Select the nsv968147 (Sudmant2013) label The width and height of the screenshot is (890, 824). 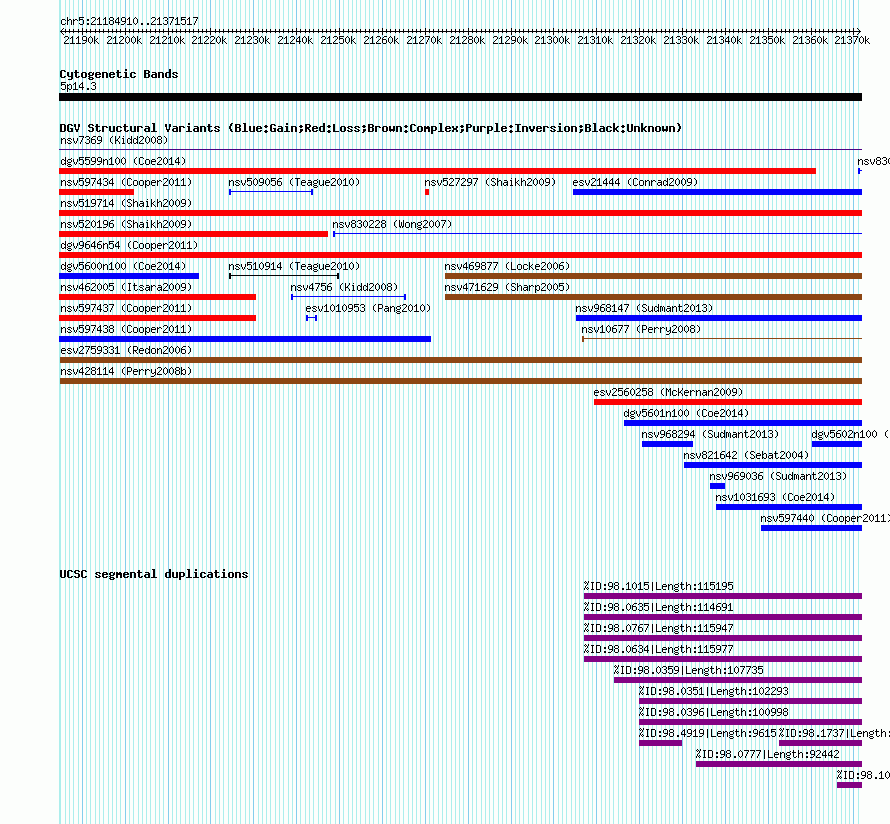pyautogui.click(x=644, y=308)
